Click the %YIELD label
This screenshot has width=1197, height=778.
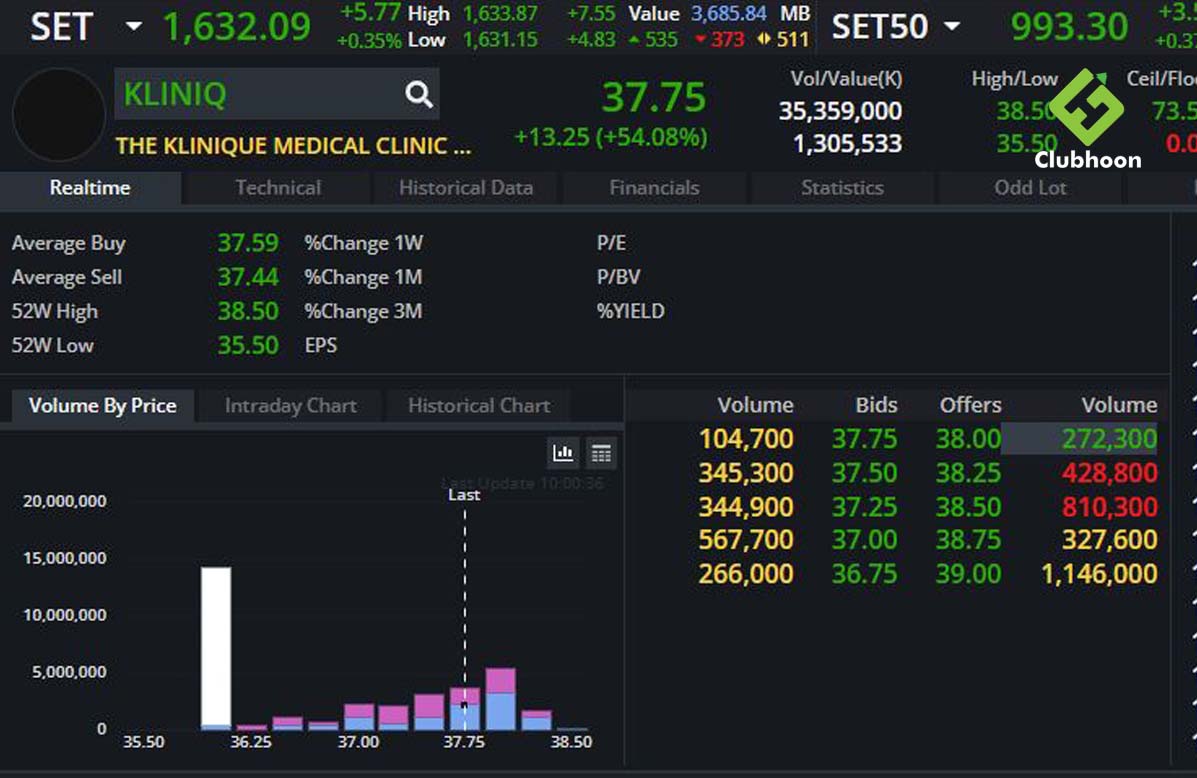(631, 312)
